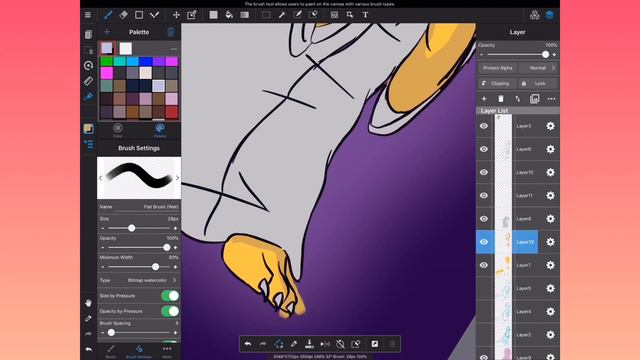Select the Move tool crosshair
Viewport: 640px width, 360px height.
click(x=176, y=15)
